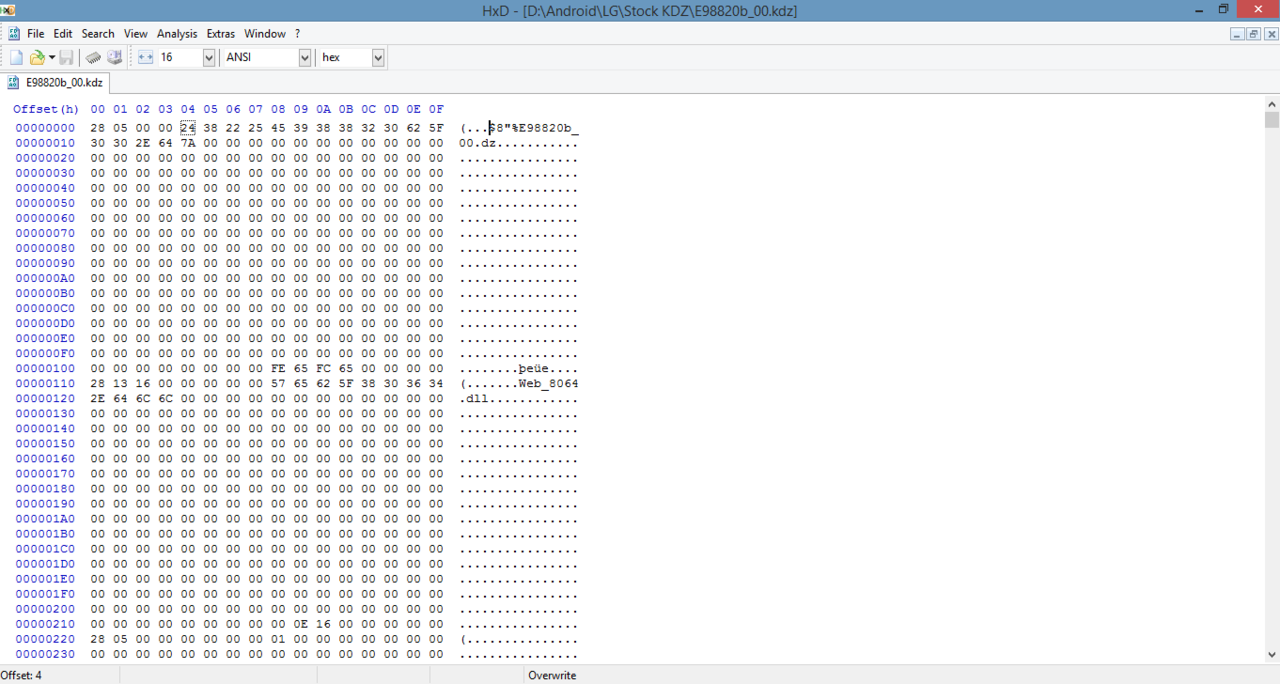
Task: Click column header 0F
Action: 436,109
